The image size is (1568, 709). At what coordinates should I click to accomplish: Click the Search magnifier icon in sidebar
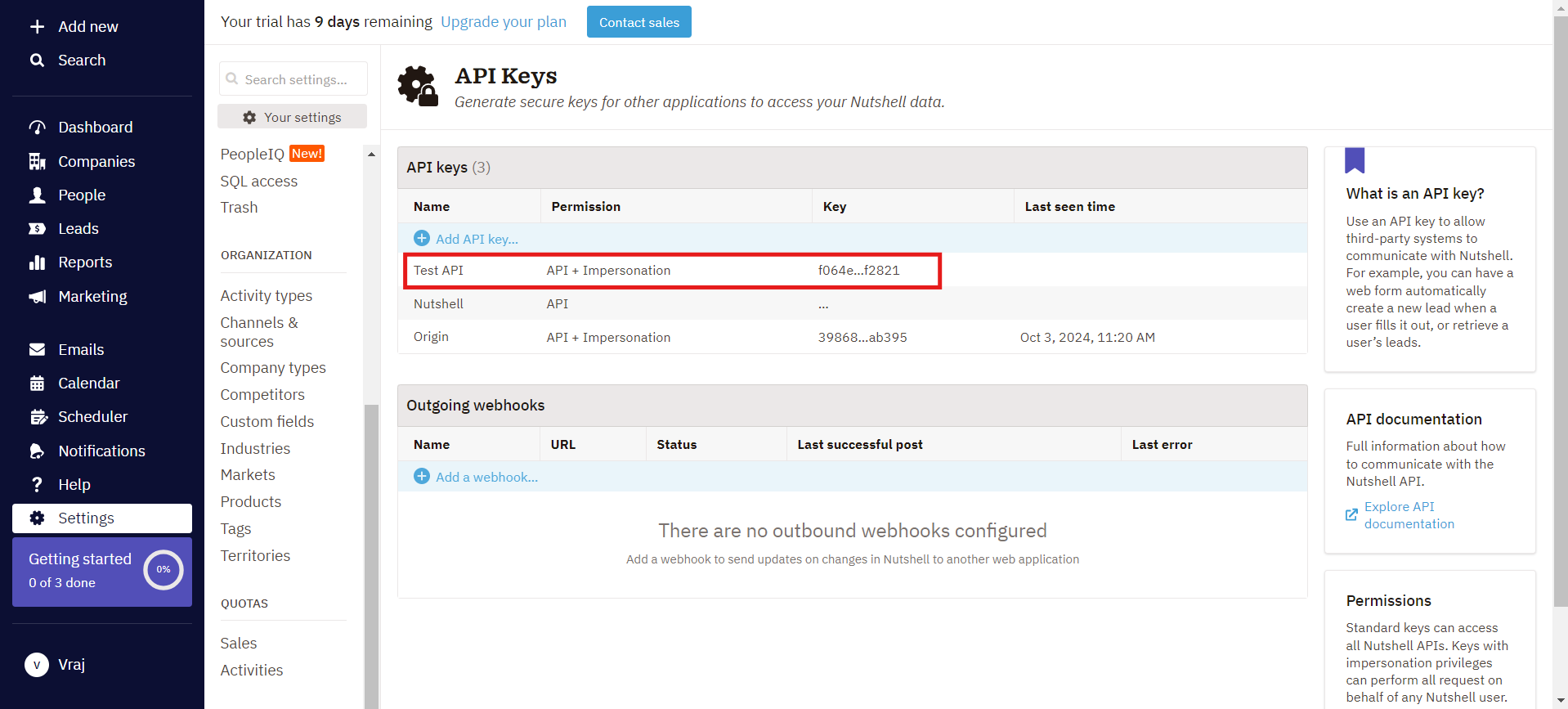[x=37, y=61]
